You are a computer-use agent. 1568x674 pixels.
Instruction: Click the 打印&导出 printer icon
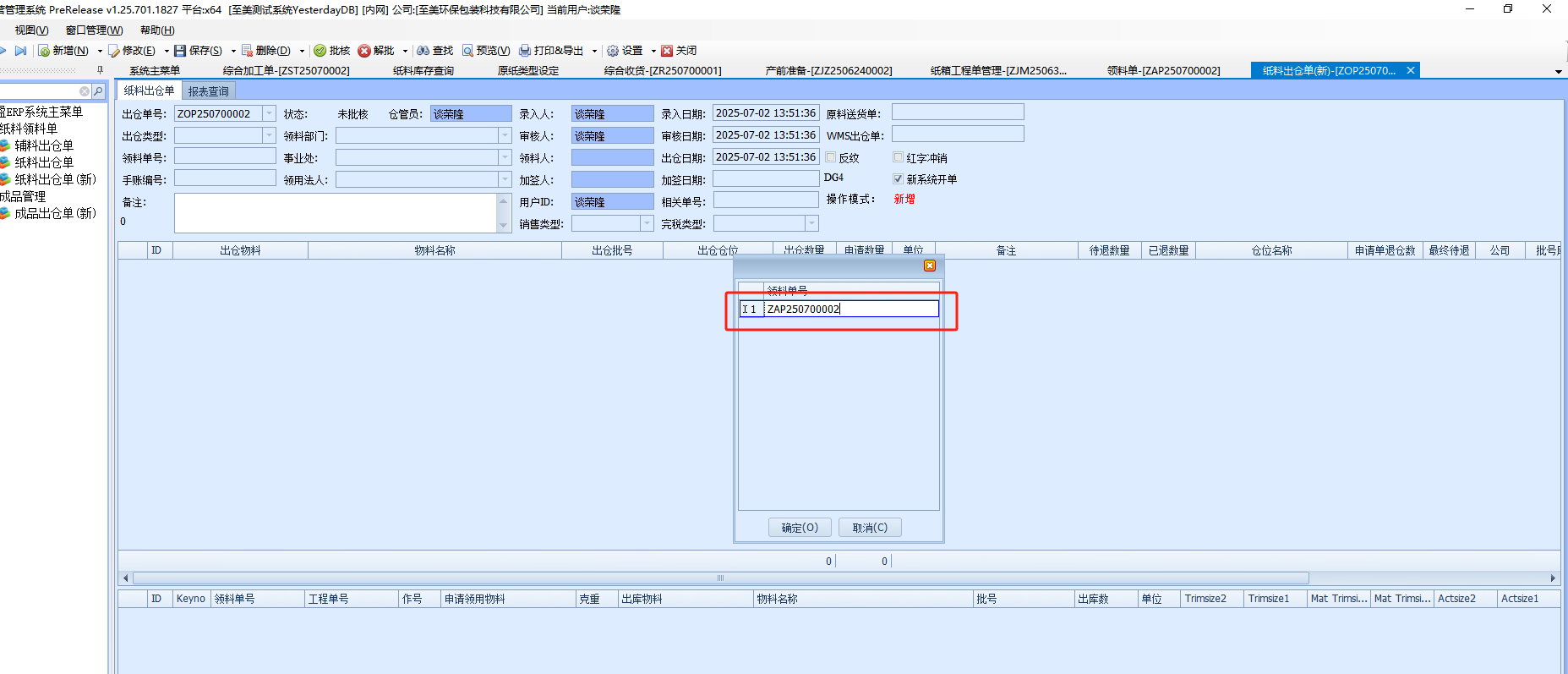pyautogui.click(x=525, y=51)
